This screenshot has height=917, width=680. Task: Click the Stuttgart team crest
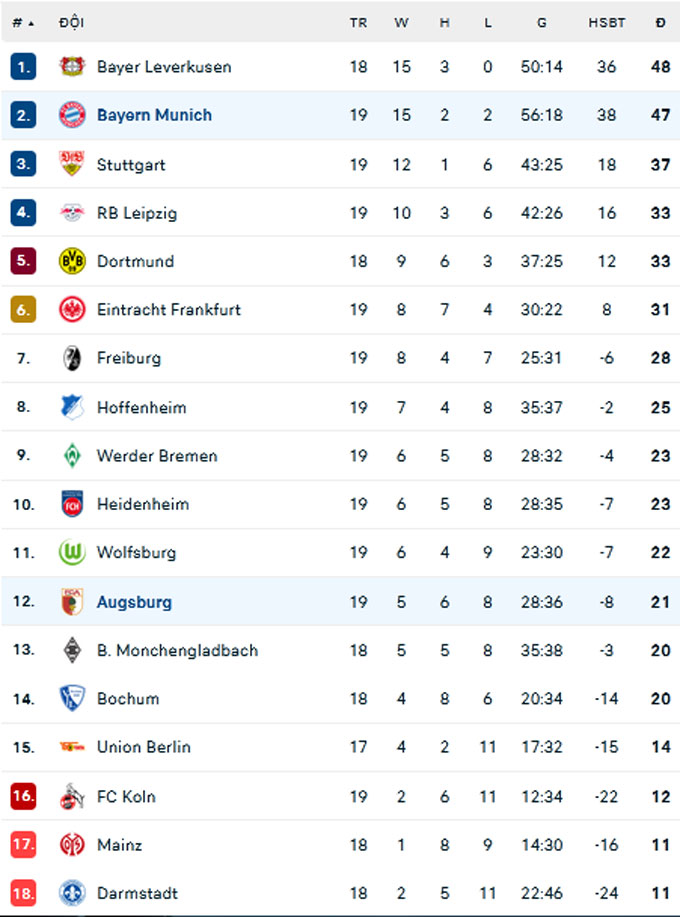click(x=72, y=163)
